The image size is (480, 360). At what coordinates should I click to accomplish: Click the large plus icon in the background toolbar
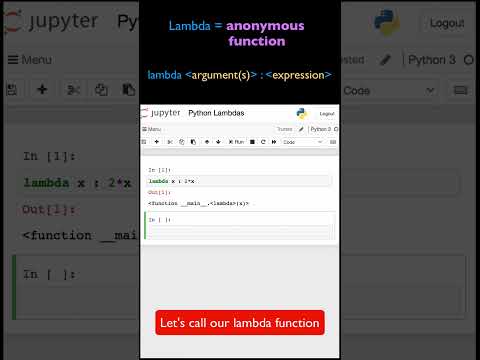click(42, 89)
